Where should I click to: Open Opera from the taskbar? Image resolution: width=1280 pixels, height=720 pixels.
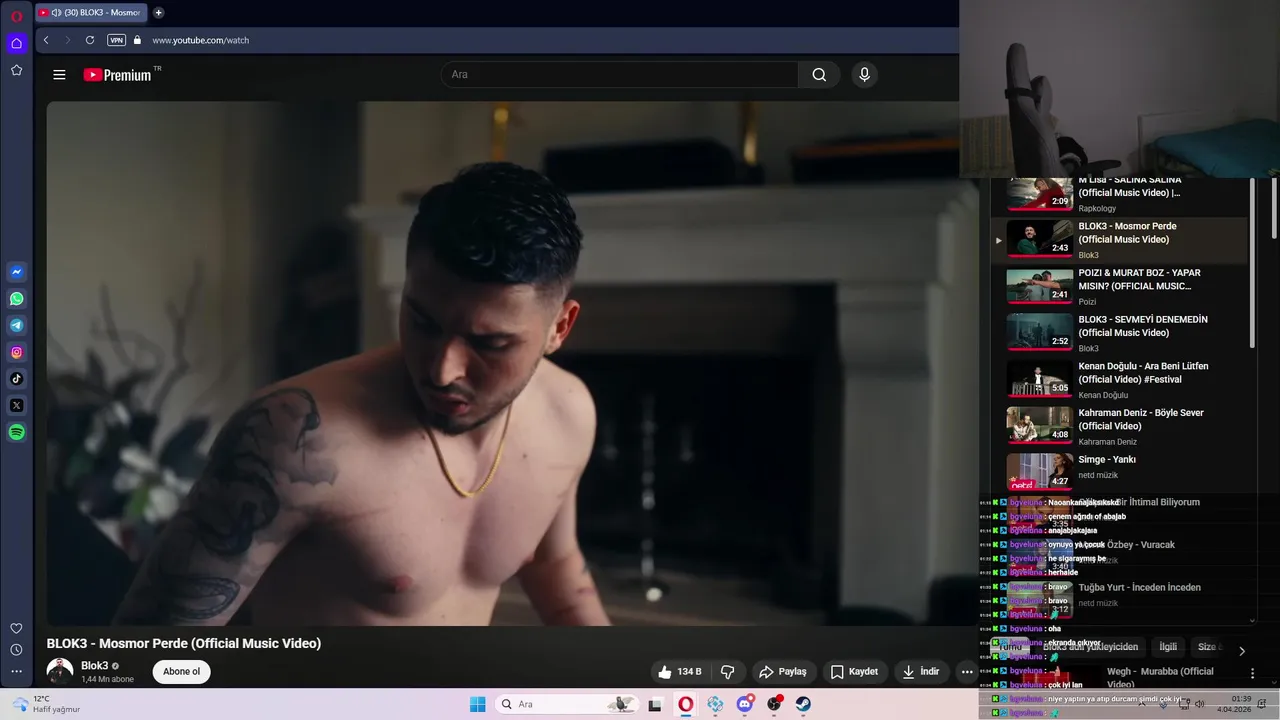point(685,704)
